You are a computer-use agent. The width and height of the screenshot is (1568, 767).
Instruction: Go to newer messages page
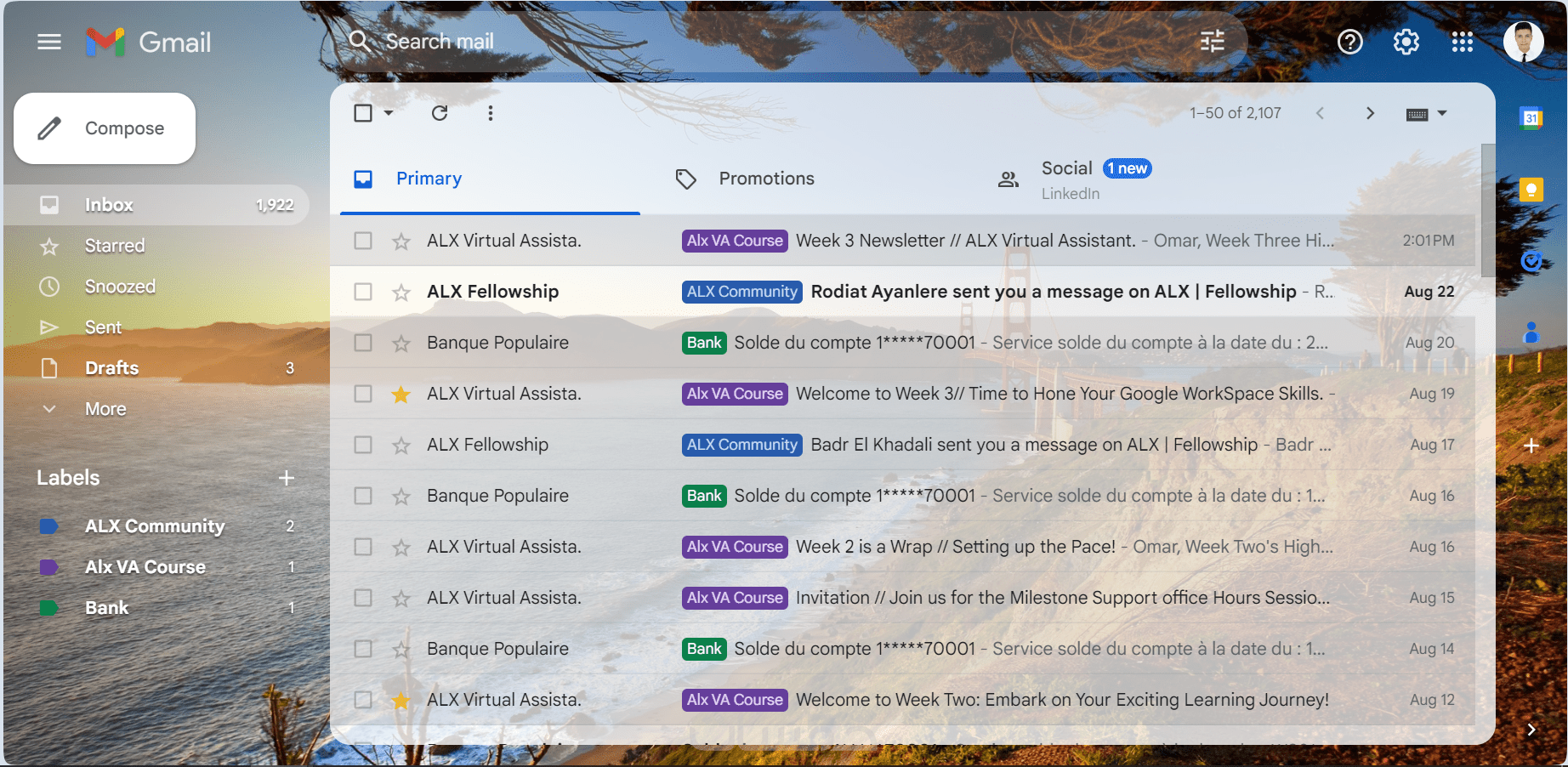[1320, 113]
